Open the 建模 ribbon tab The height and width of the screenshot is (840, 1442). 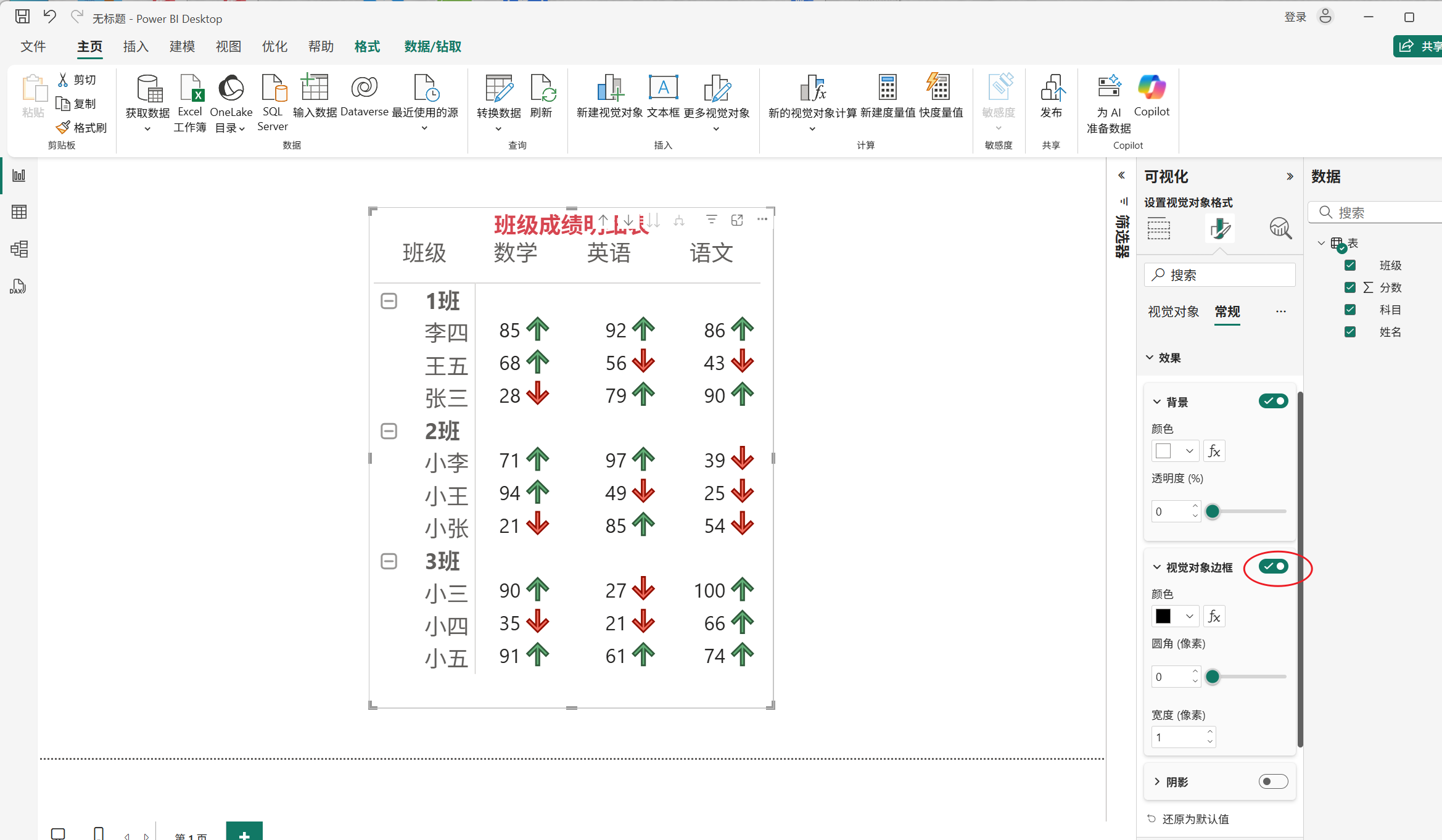pos(182,47)
